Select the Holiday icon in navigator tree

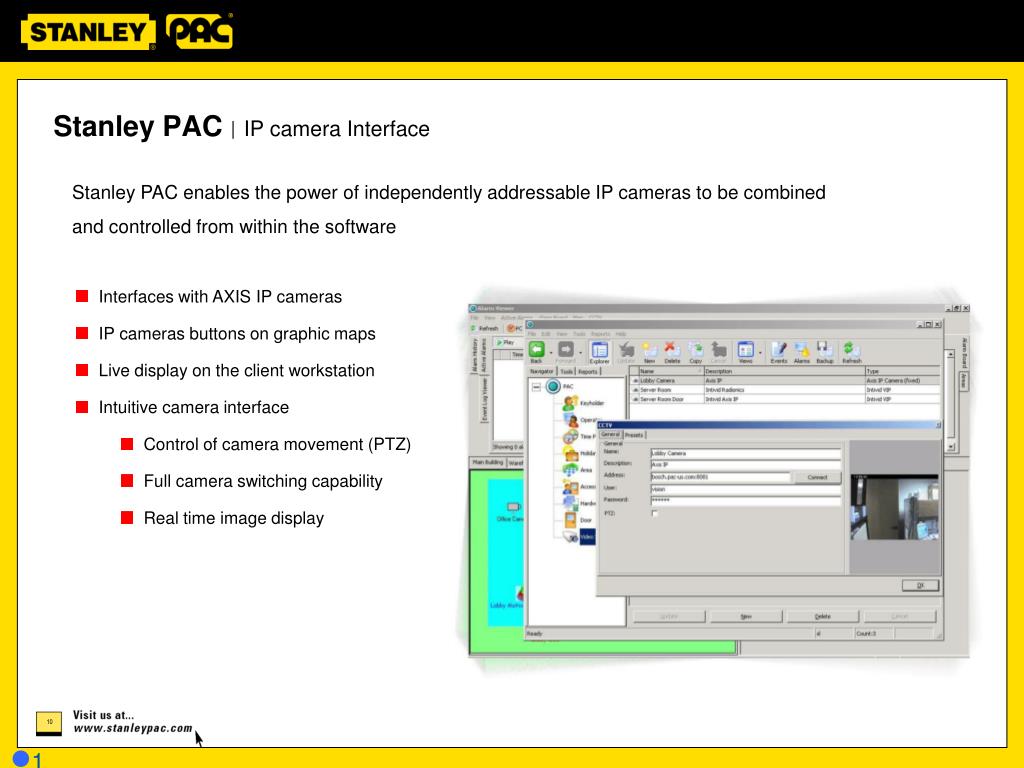tap(571, 453)
